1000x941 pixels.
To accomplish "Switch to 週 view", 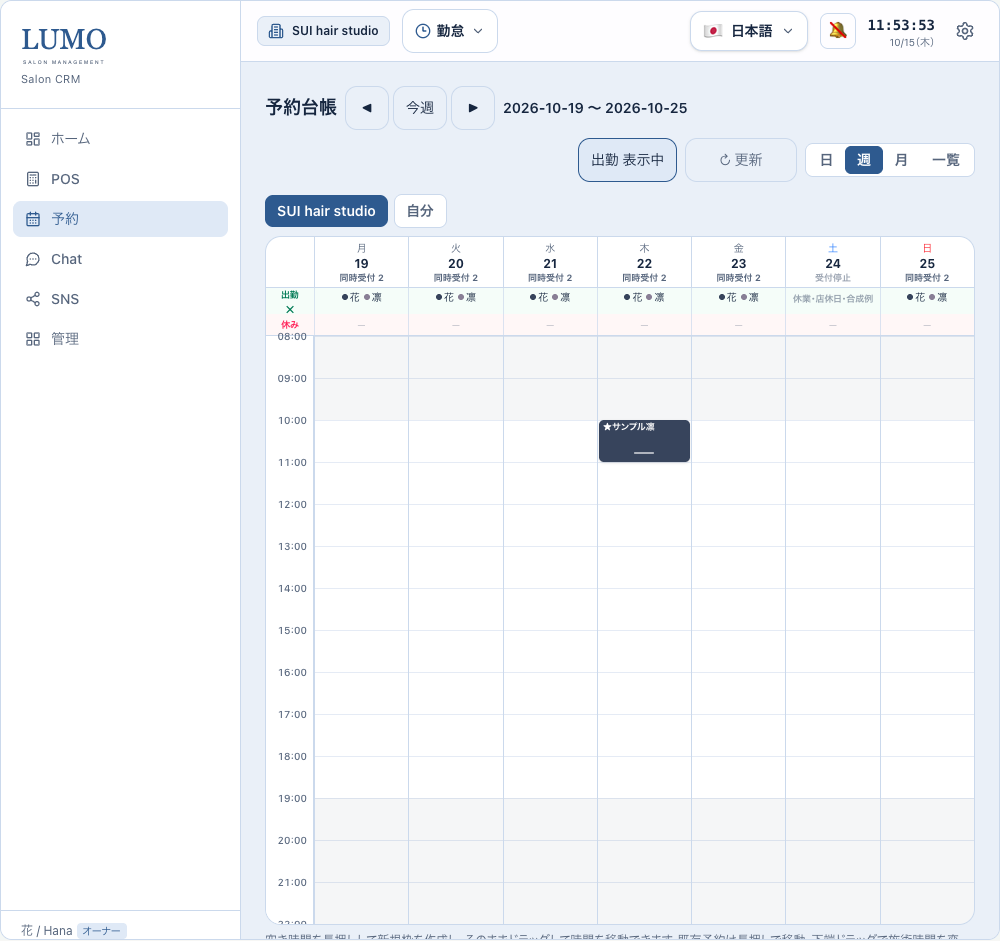I will [864, 160].
